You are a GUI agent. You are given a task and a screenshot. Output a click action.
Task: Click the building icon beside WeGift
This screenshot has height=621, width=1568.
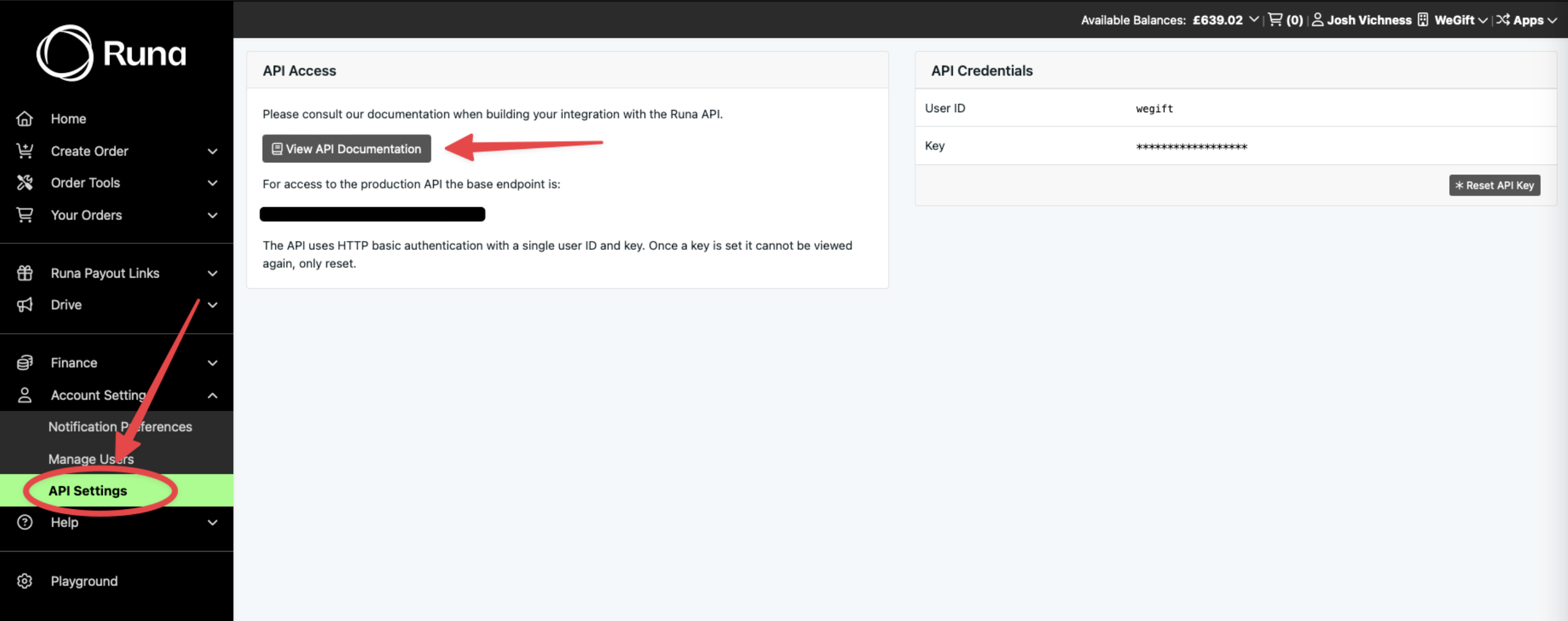point(1423,19)
